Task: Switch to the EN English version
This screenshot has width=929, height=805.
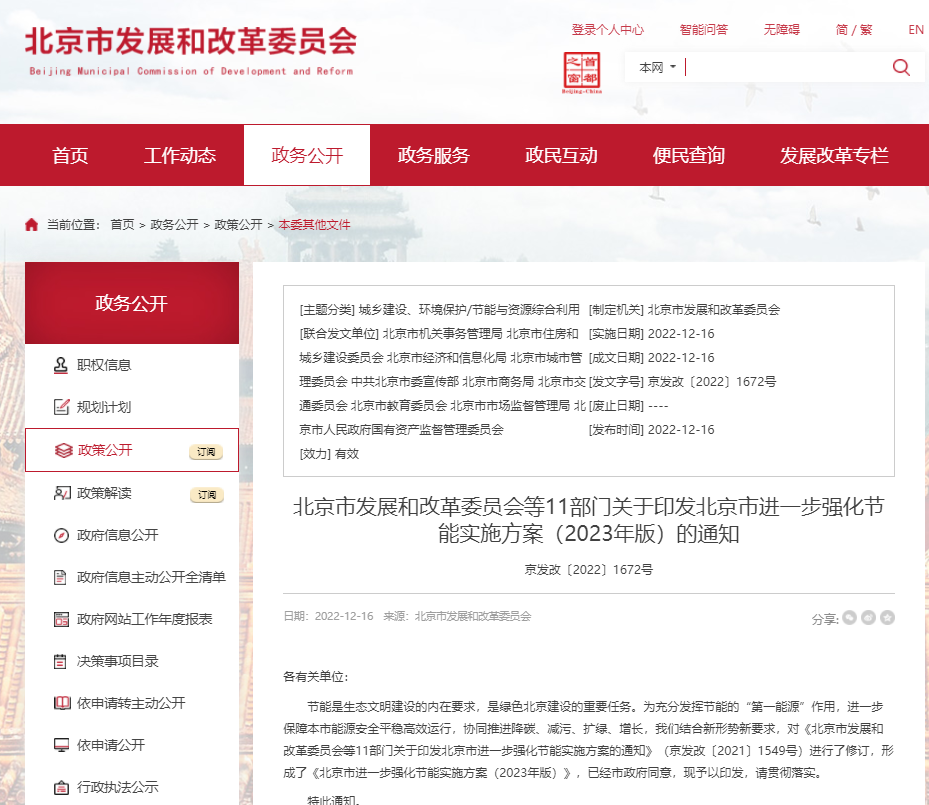Action: tap(916, 30)
